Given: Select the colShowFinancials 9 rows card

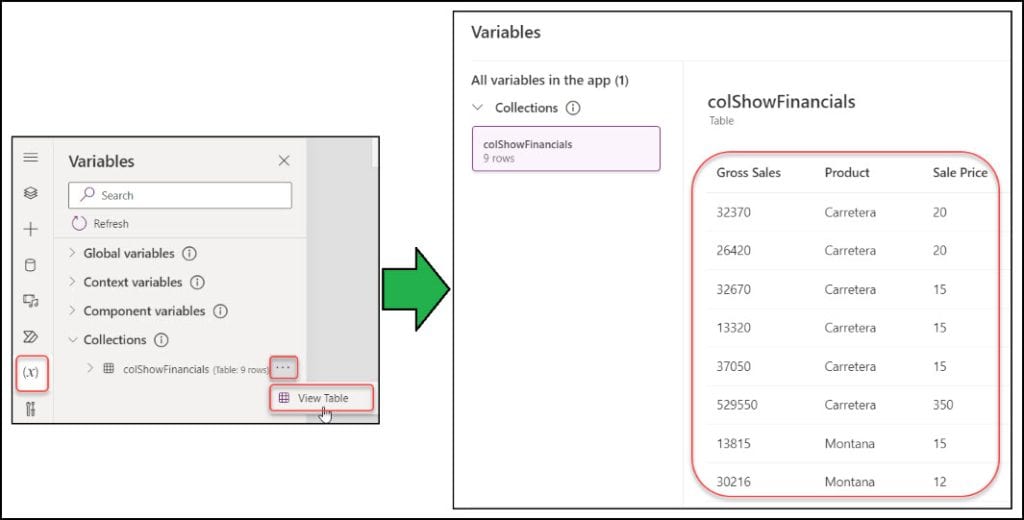Looking at the screenshot, I should click(x=566, y=149).
